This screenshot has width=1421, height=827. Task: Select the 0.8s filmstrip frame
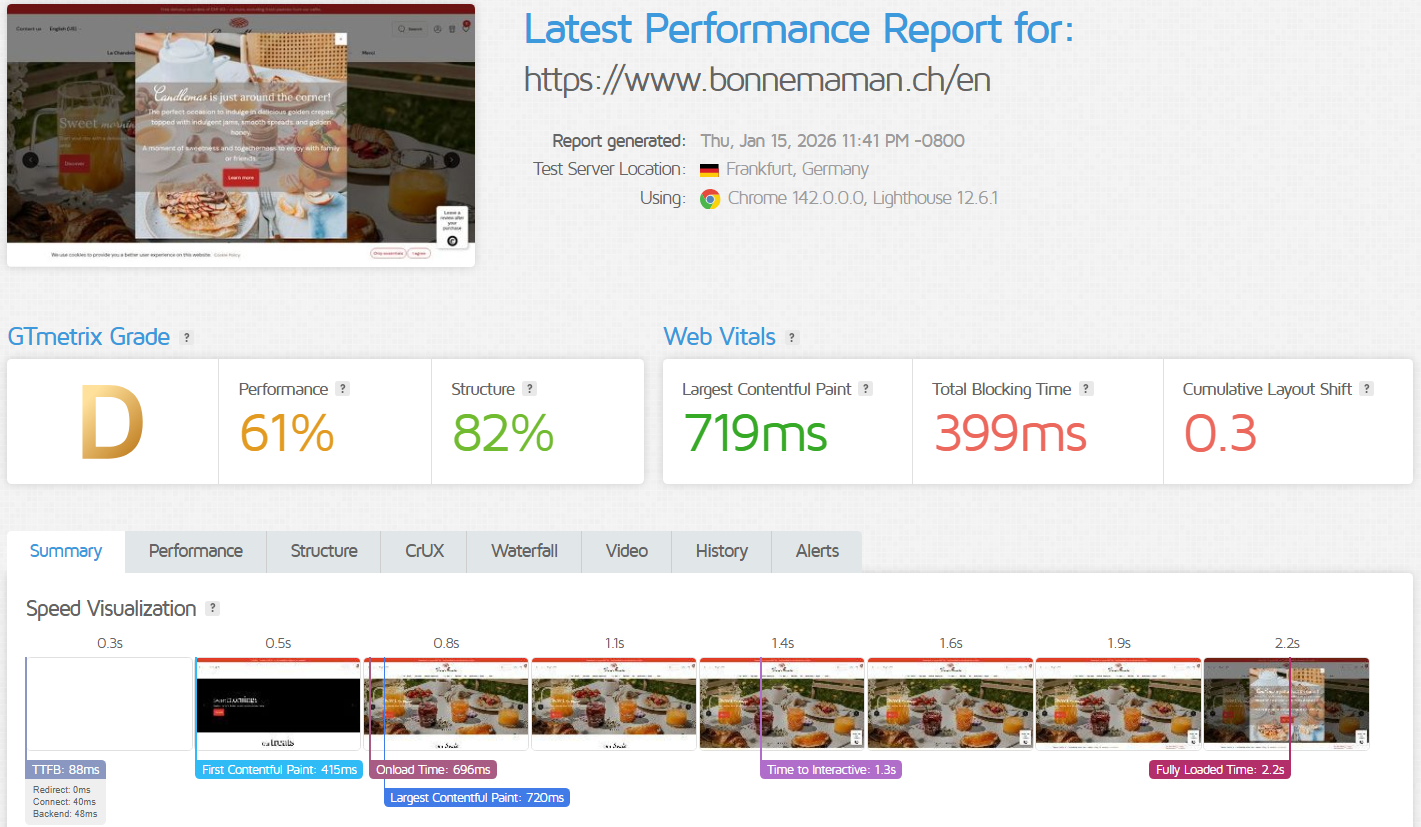point(446,704)
